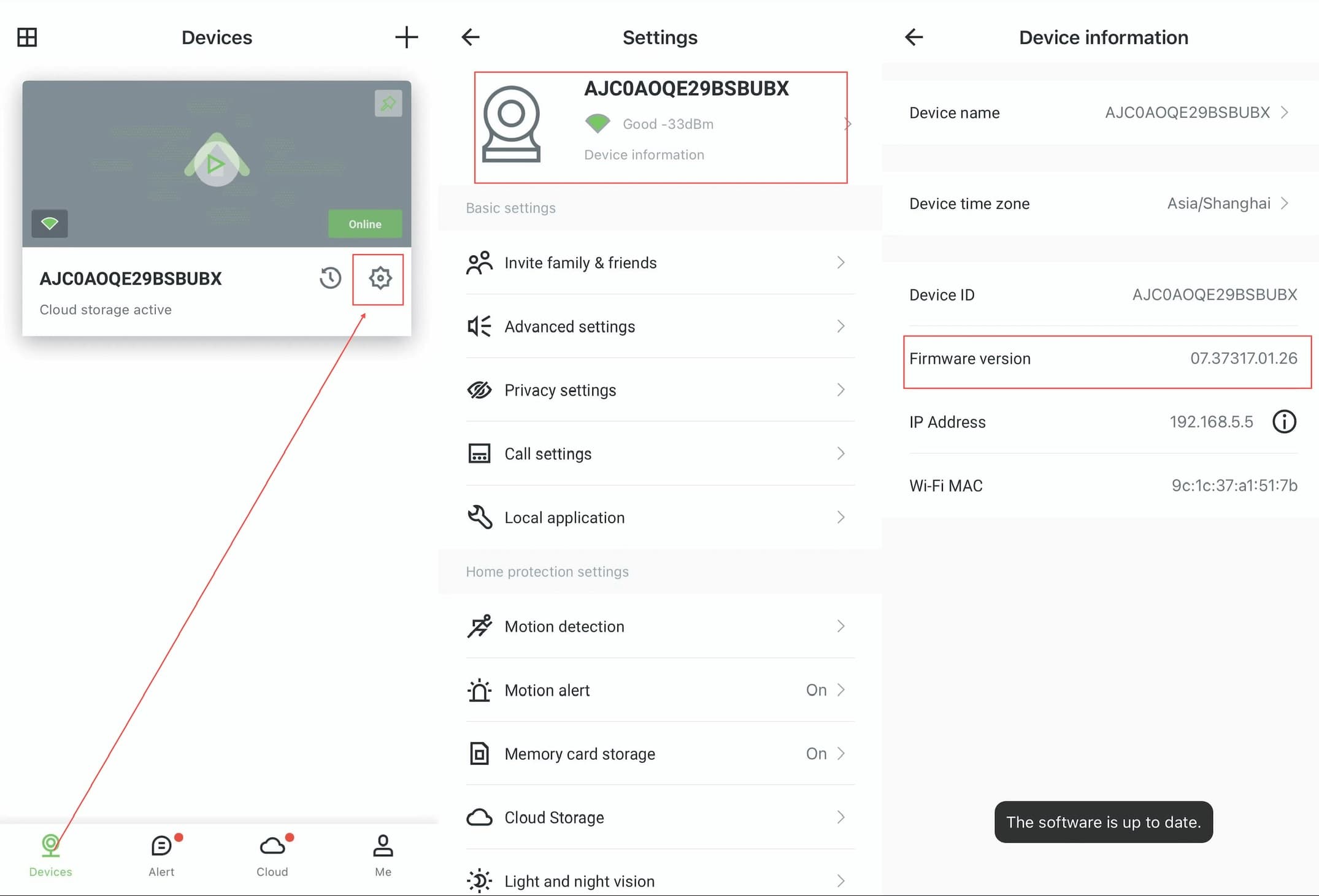Screen dimensions: 1319x896
Task: Click the Privacy settings crossed-eye icon
Action: (479, 390)
